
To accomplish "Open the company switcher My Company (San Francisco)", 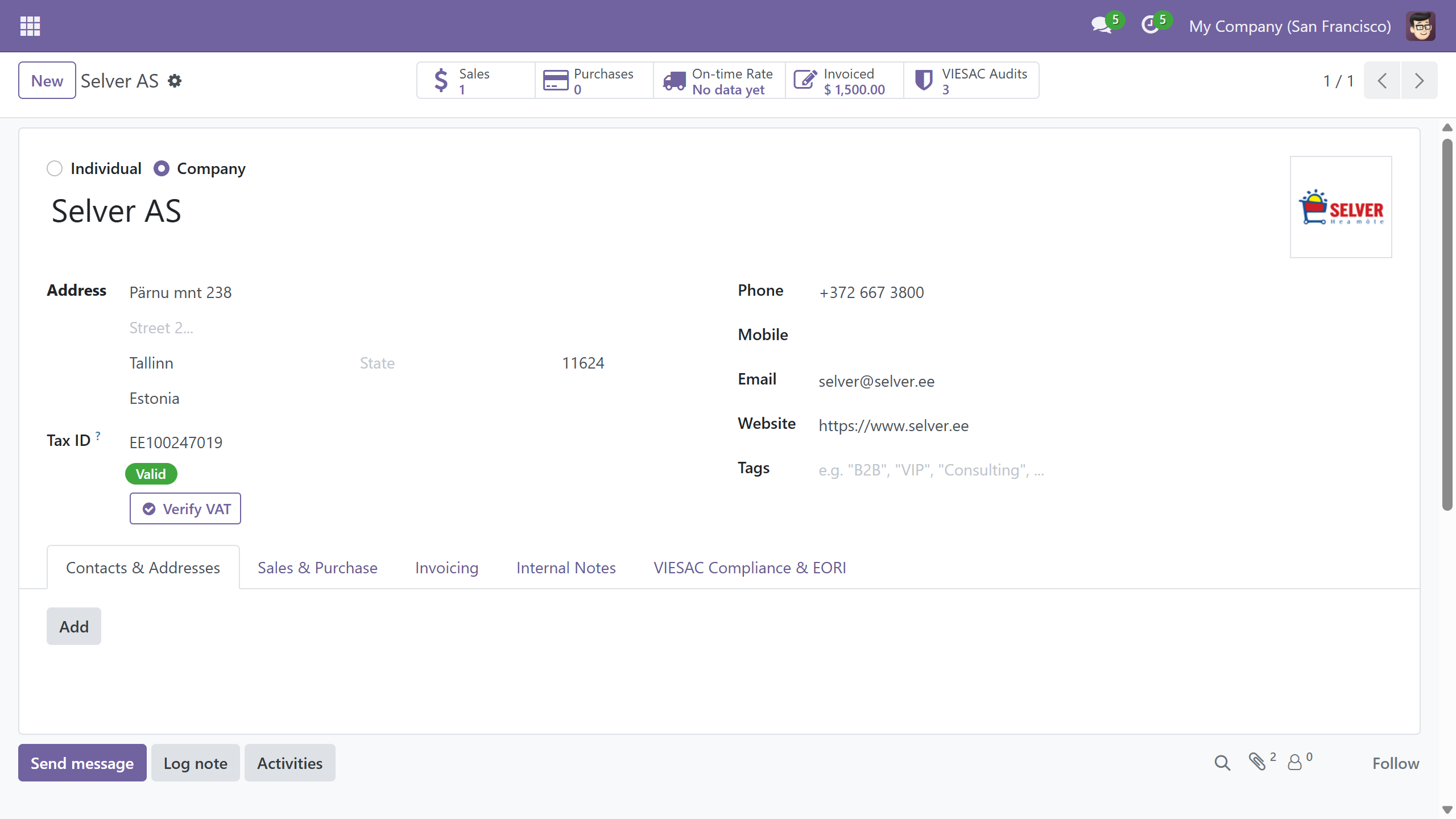I will (1290, 26).
